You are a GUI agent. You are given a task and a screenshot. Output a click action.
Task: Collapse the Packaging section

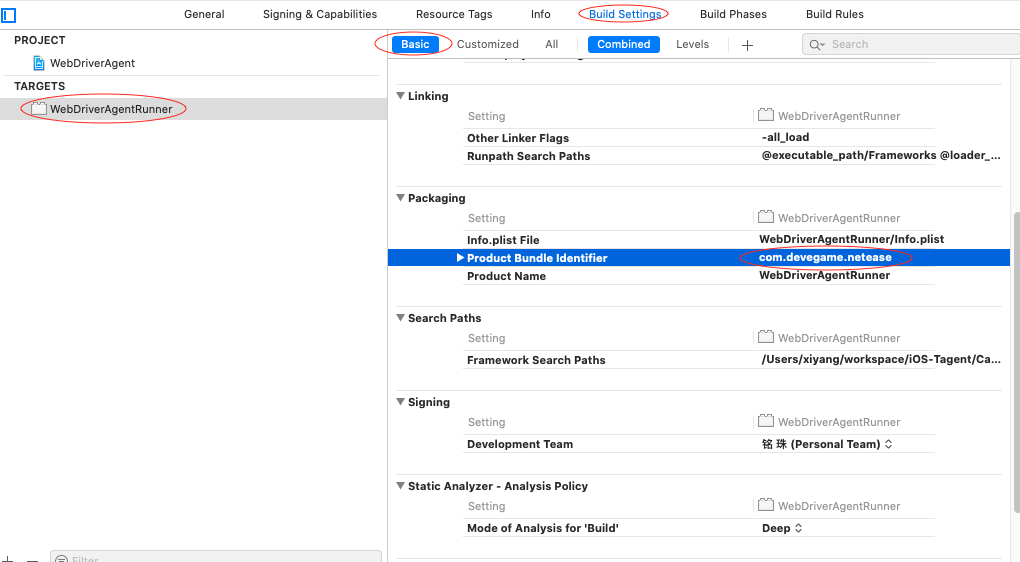(x=400, y=198)
